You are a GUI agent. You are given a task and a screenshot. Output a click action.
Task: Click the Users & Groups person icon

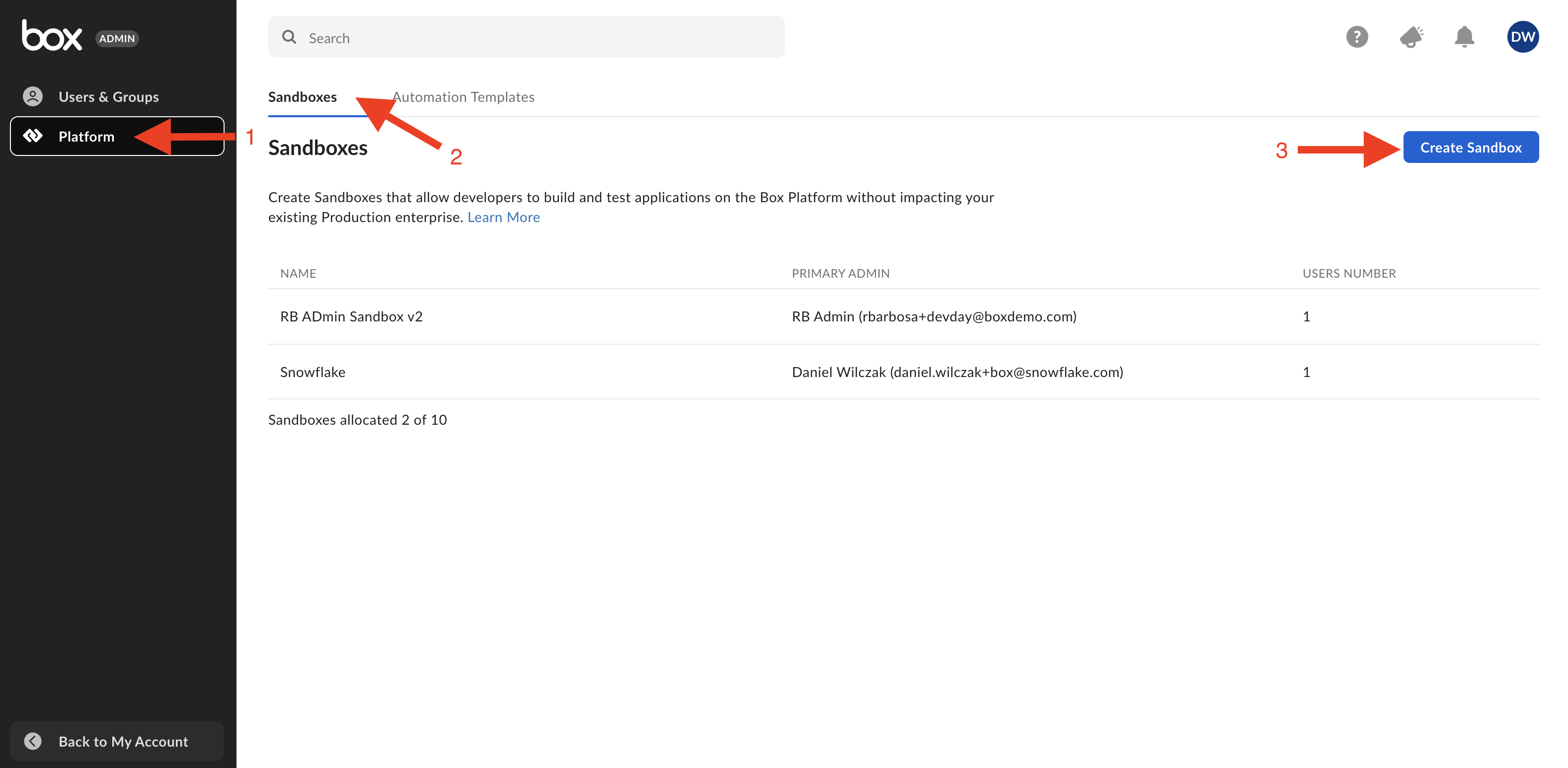(x=33, y=97)
